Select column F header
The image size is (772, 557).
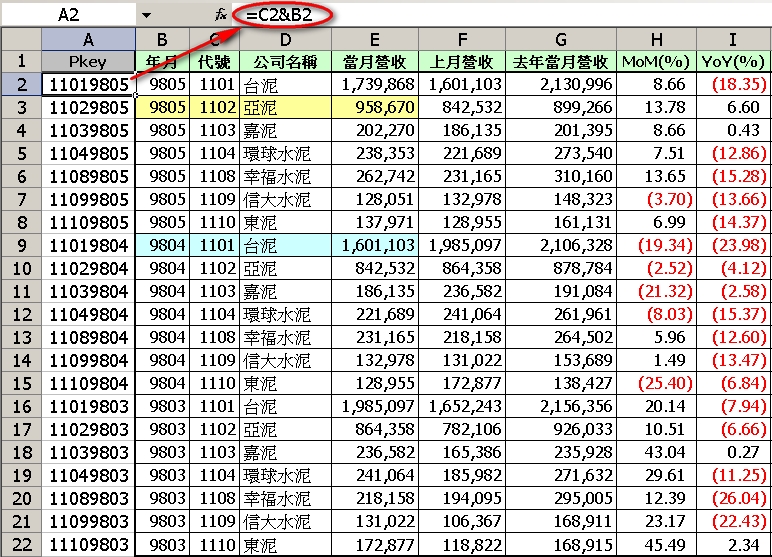pos(462,39)
